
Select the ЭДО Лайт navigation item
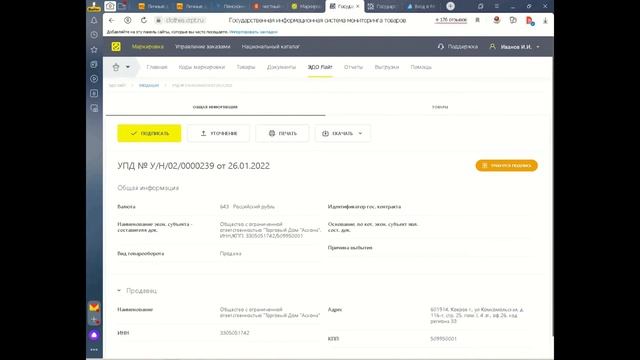(x=320, y=67)
